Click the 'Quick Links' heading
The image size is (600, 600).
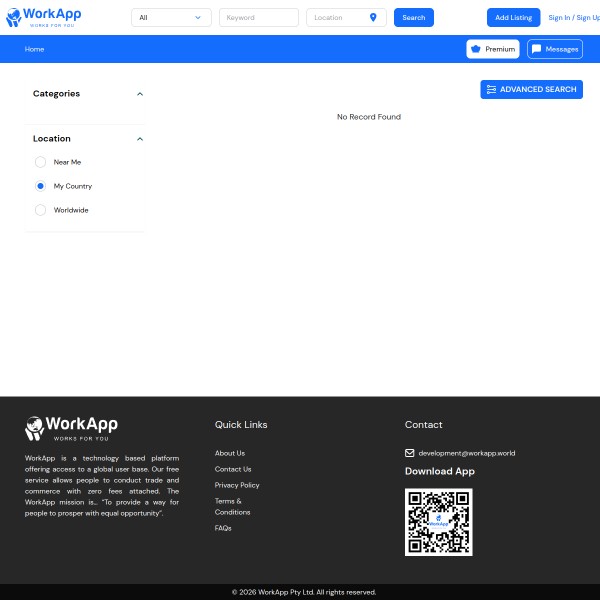[x=241, y=425]
